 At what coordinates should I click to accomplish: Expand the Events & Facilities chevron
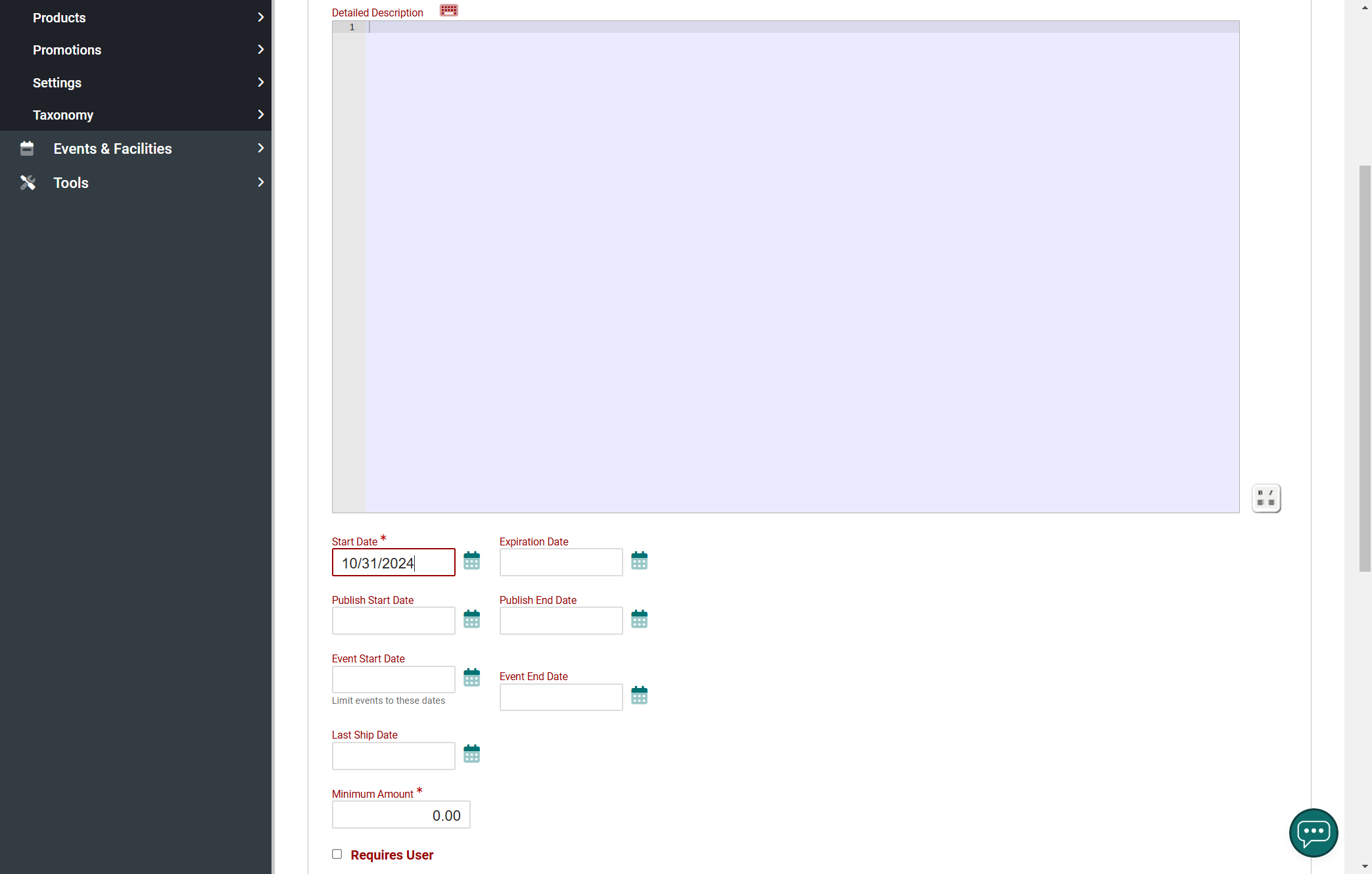261,148
